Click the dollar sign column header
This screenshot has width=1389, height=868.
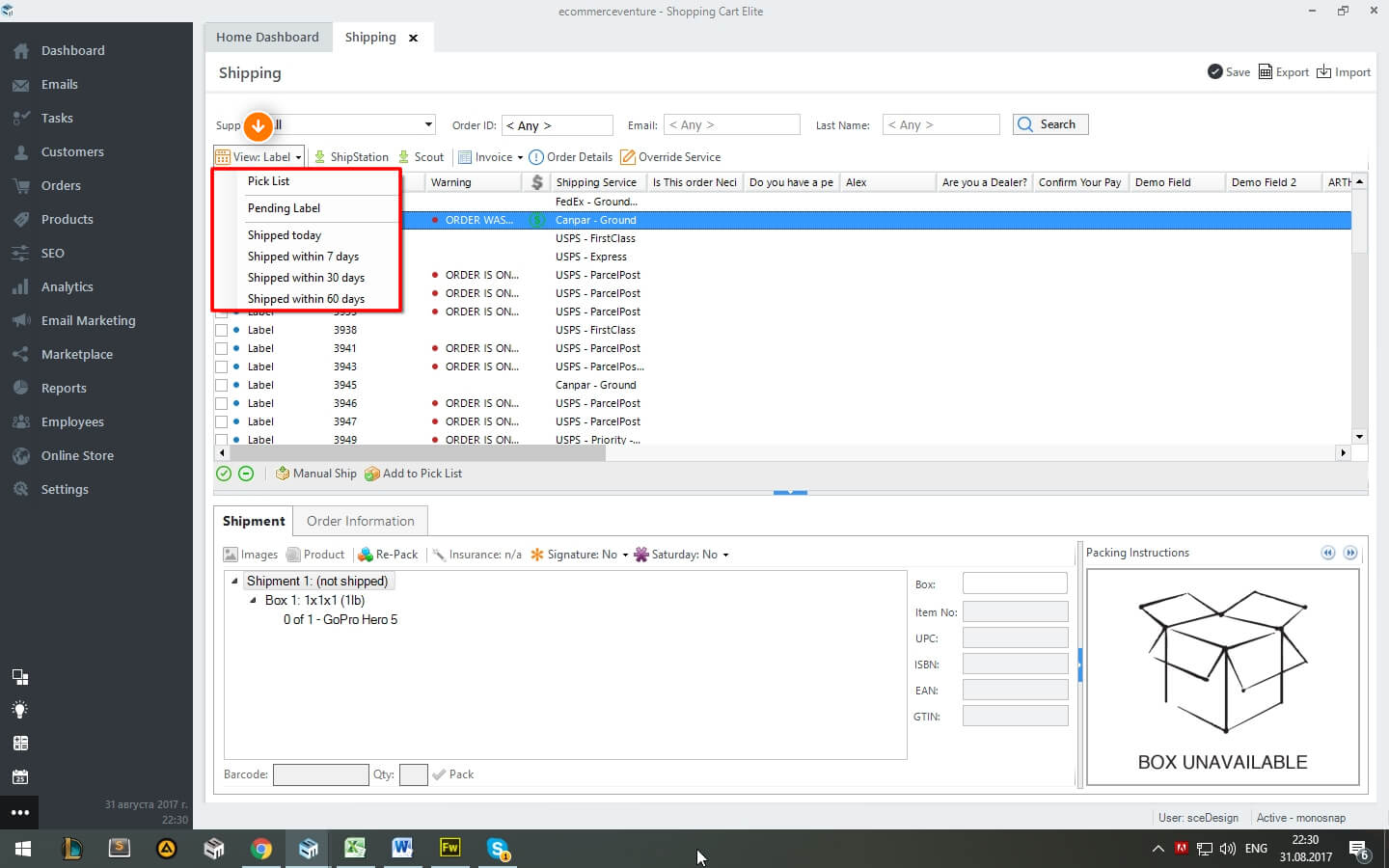tap(537, 182)
